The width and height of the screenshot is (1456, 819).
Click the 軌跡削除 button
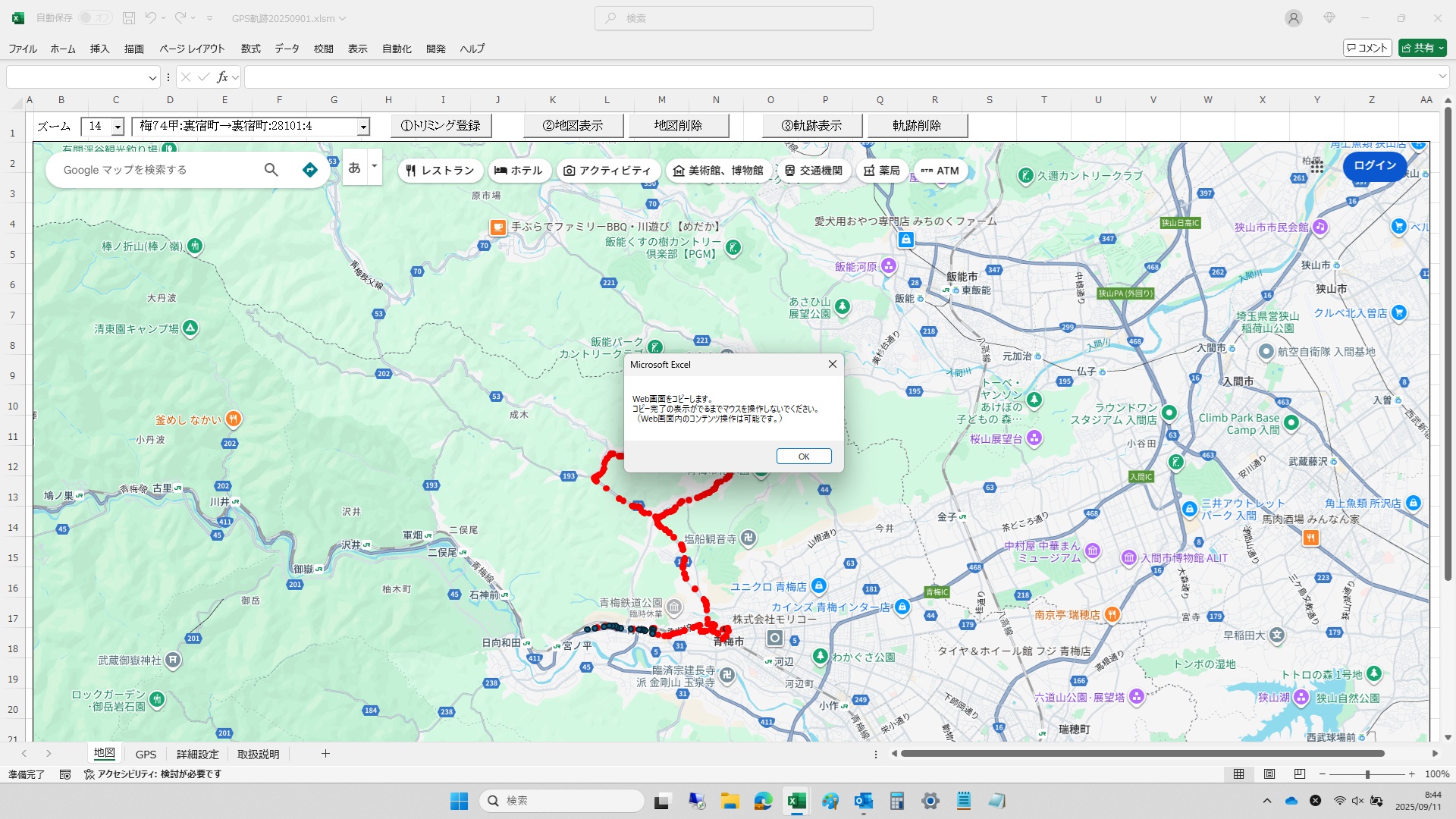918,126
